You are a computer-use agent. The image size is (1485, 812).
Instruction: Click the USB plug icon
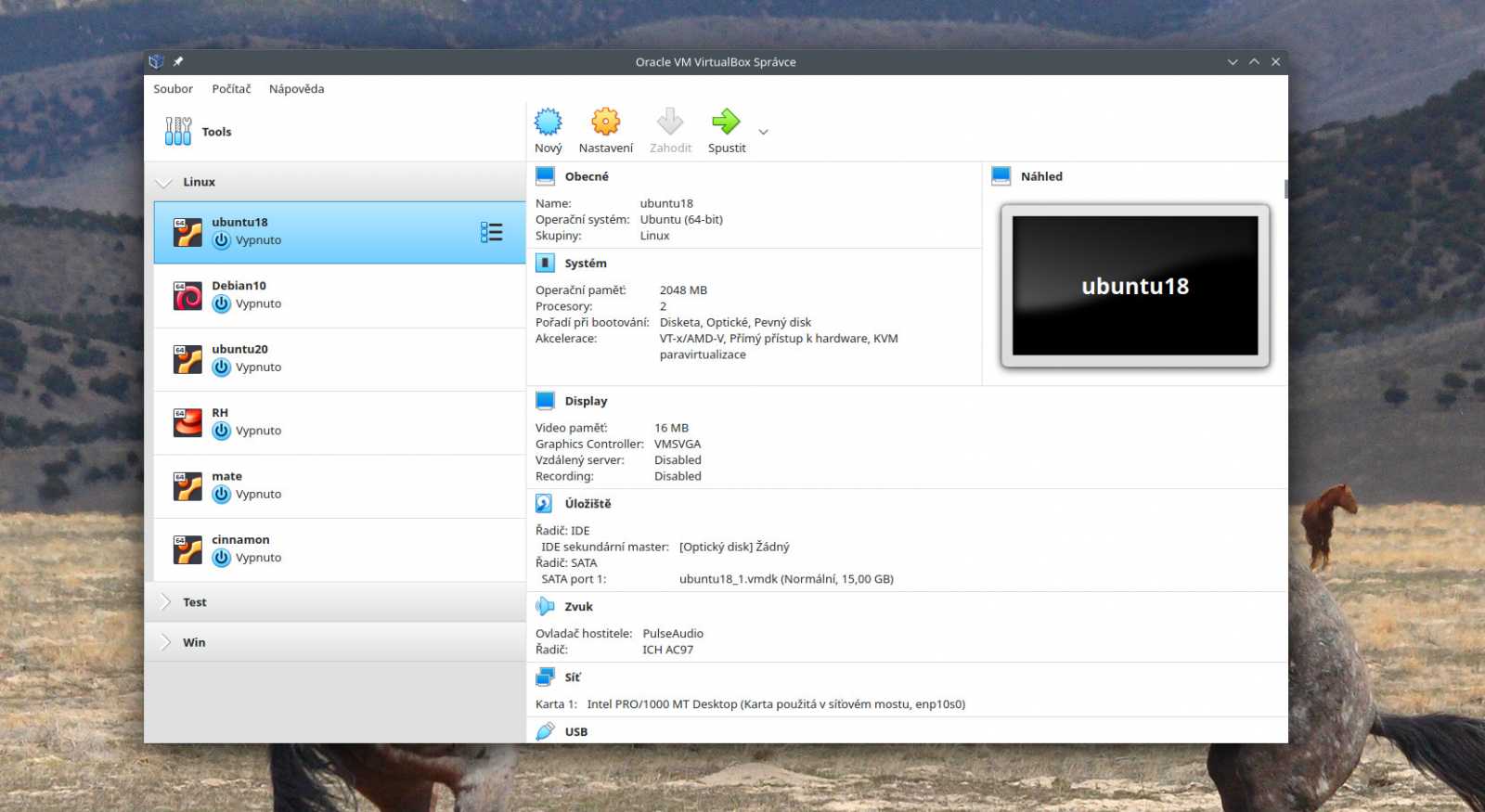click(x=546, y=731)
